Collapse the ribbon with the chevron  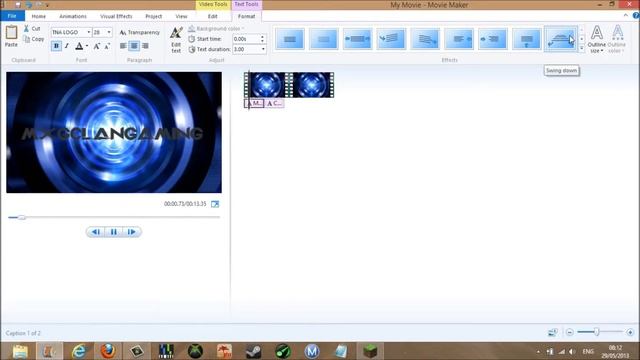pos(626,15)
